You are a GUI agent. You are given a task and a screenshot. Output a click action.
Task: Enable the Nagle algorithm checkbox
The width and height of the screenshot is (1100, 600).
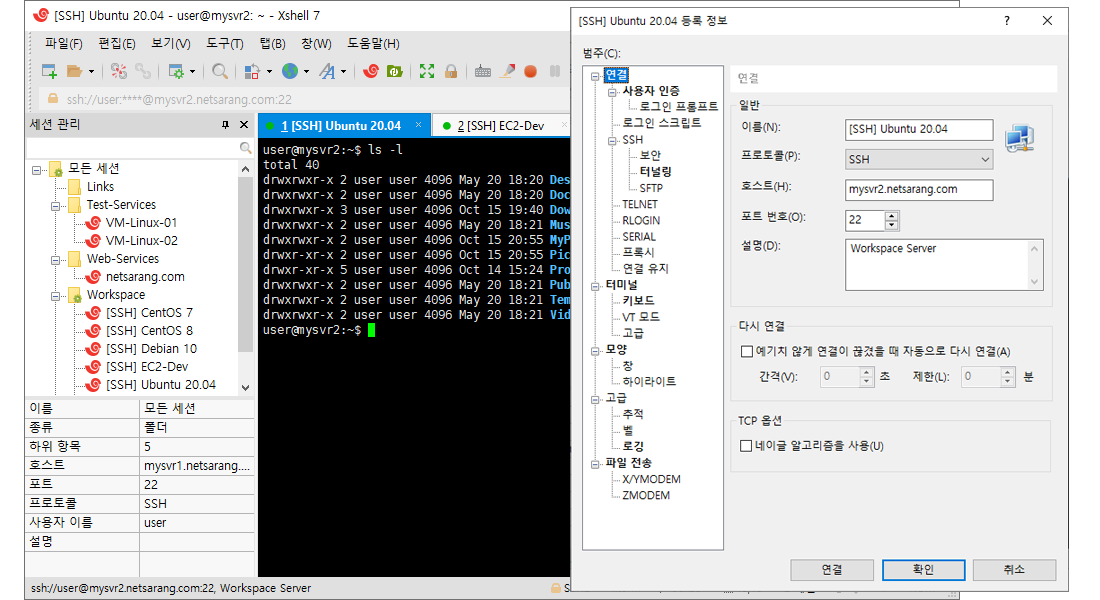pyautogui.click(x=746, y=446)
